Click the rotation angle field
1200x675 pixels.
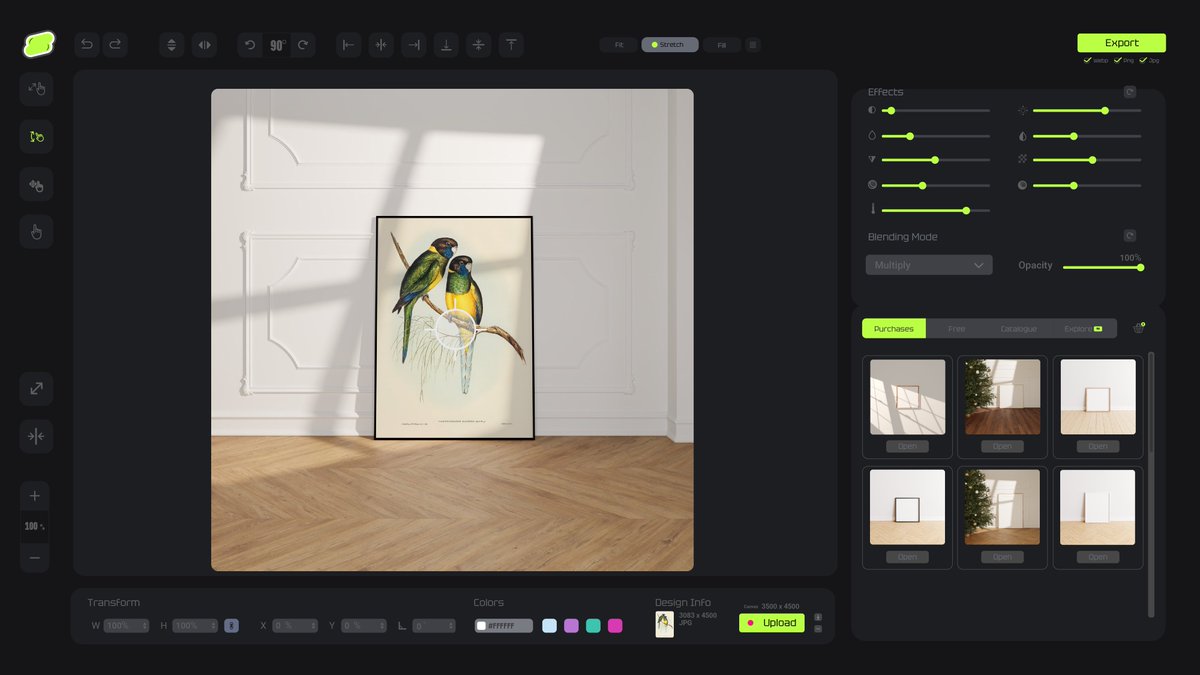[x=433, y=625]
